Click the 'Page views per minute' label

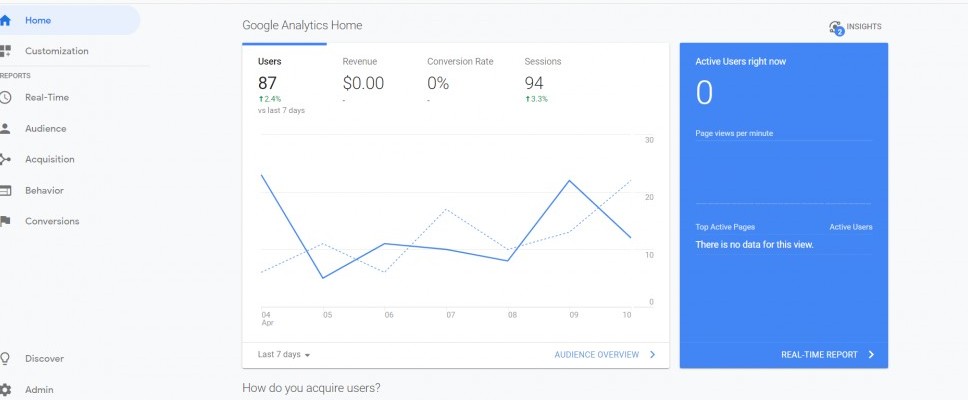click(734, 133)
